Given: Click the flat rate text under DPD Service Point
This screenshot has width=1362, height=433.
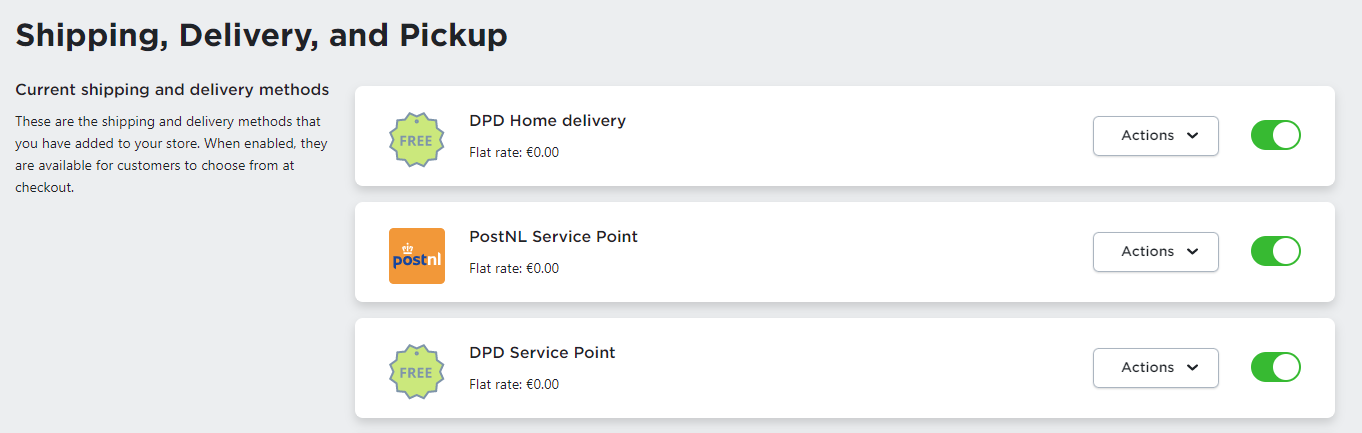Looking at the screenshot, I should click(x=514, y=385).
